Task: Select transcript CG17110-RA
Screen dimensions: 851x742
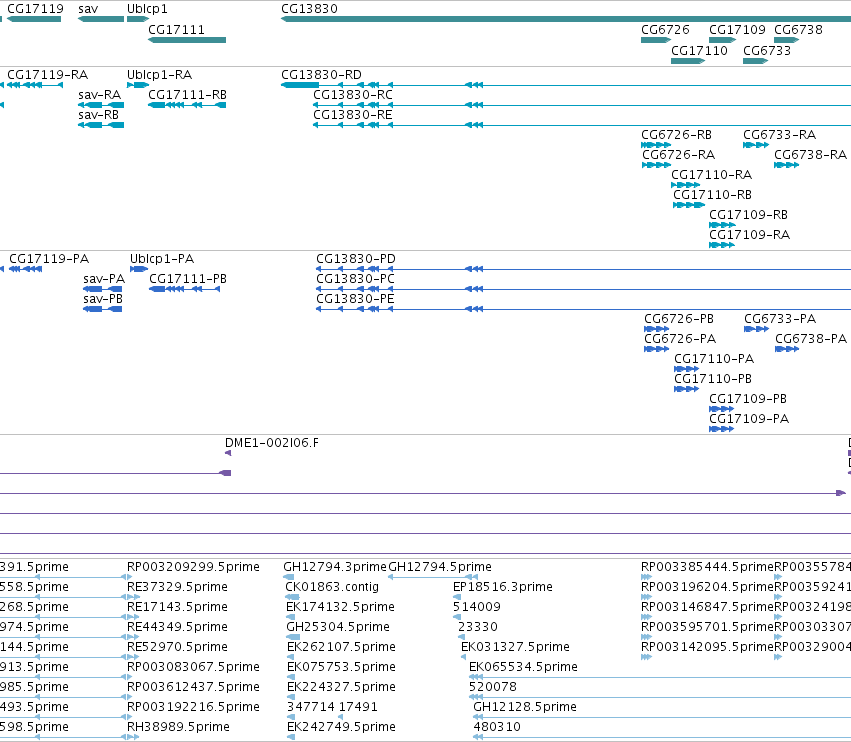Action: tap(712, 175)
